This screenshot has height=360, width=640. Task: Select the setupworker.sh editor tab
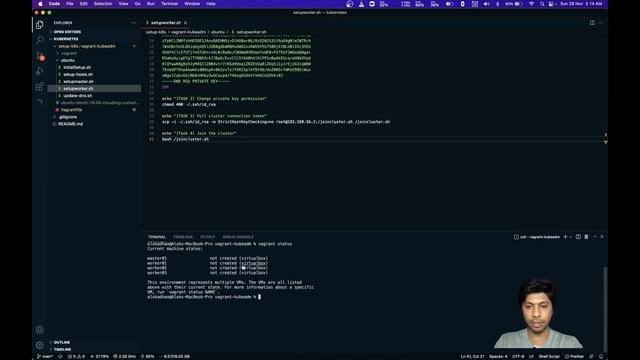click(x=166, y=23)
